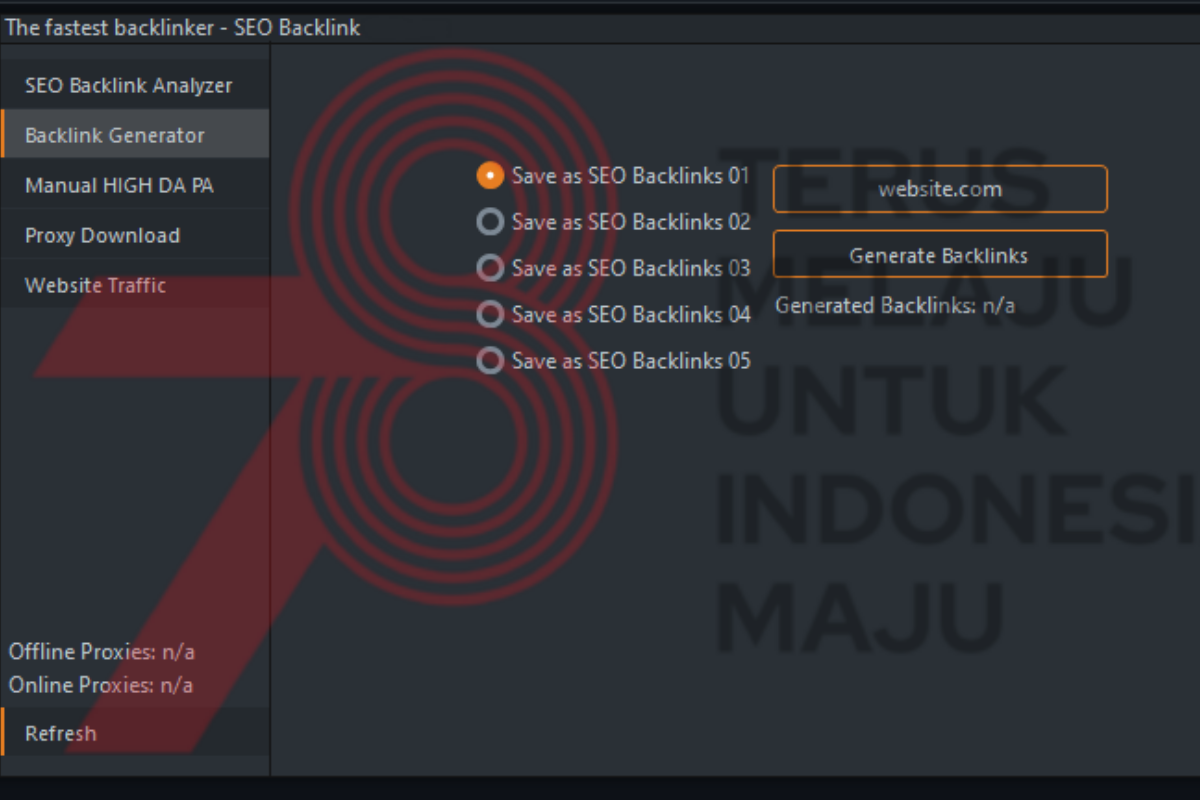The height and width of the screenshot is (800, 1200).
Task: Click the Refresh button in the sidebar
Action: click(x=61, y=733)
